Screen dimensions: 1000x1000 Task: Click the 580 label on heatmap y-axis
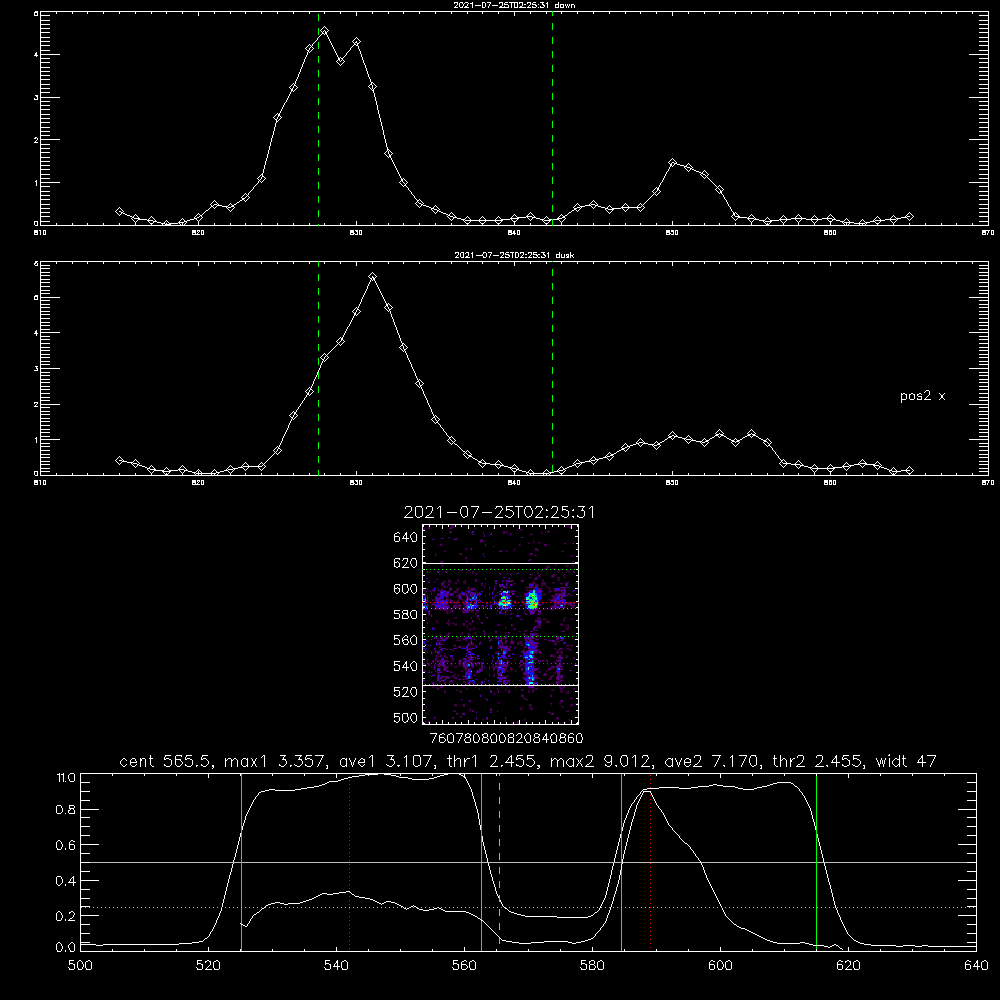click(x=406, y=615)
